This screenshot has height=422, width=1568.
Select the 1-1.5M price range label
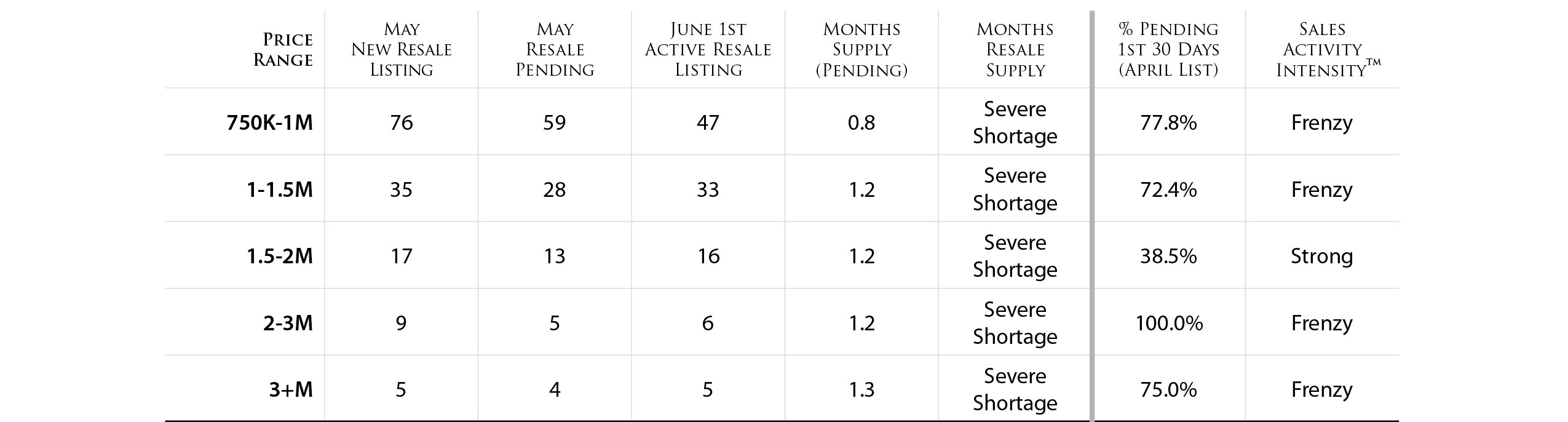point(280,189)
